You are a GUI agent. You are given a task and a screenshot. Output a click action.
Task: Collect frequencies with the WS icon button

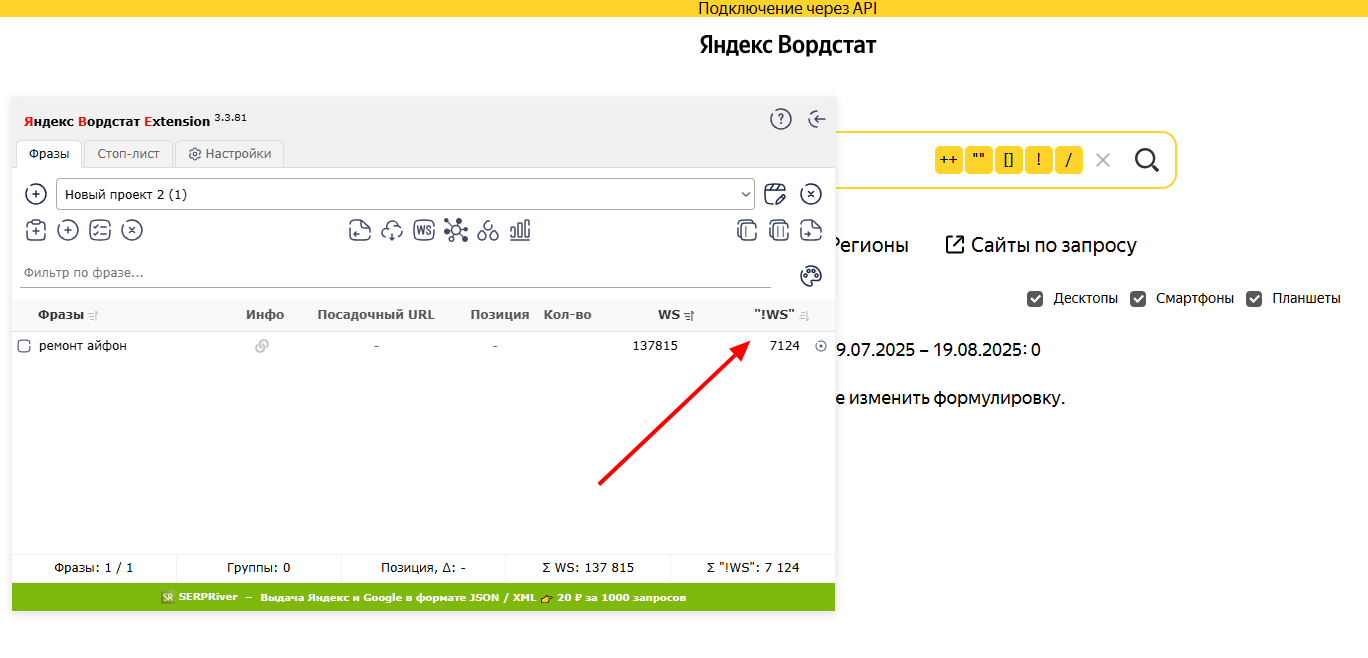point(424,230)
